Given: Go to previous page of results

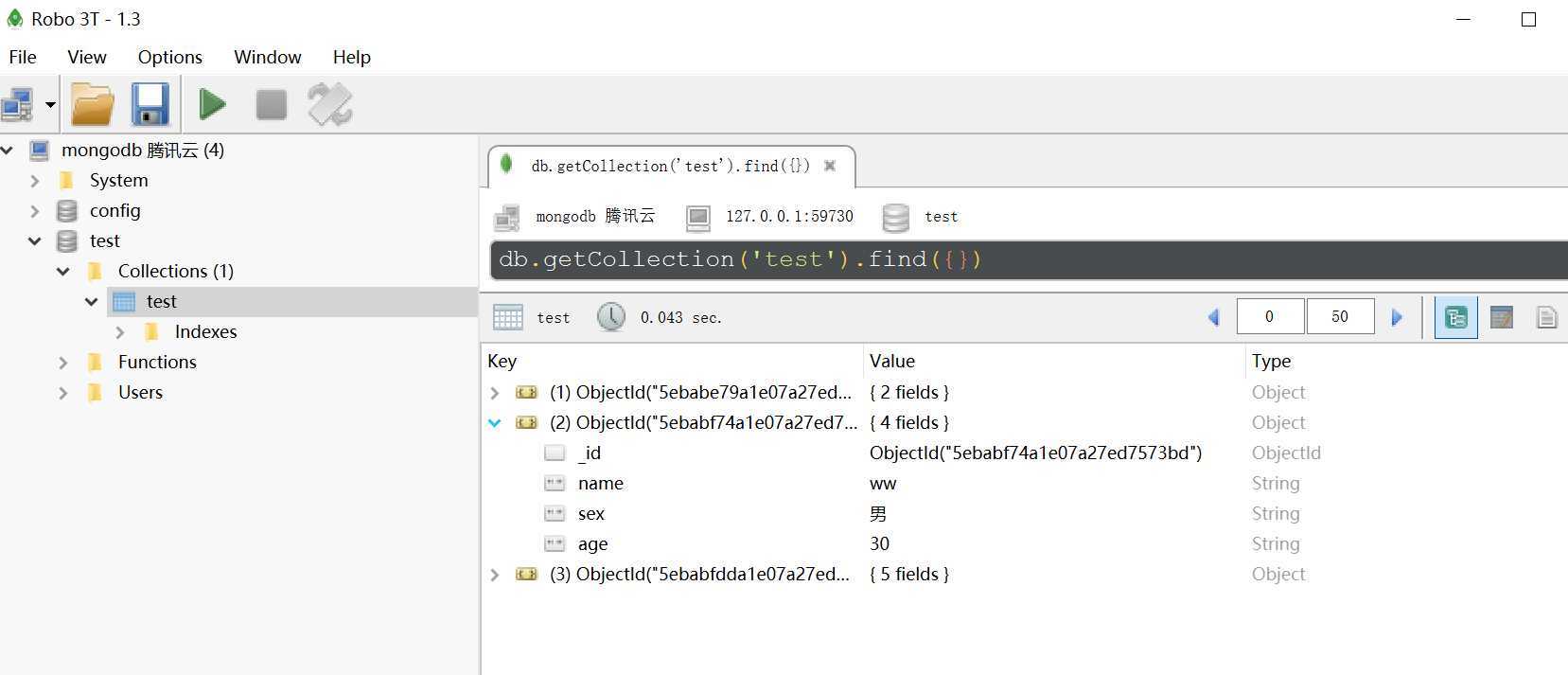Looking at the screenshot, I should (1214, 317).
